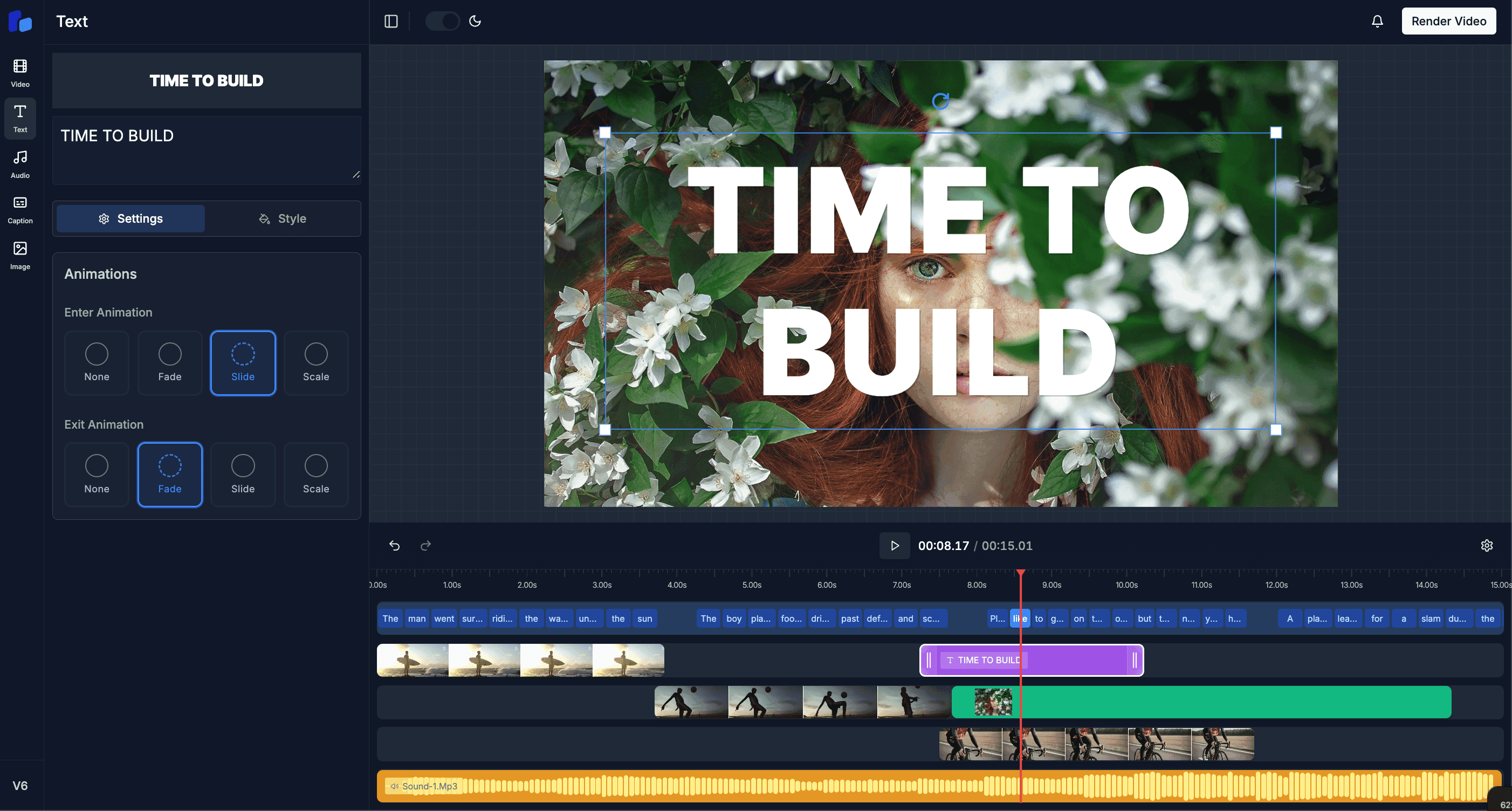Switch to the Style tab
This screenshot has width=1512, height=811.
(x=283, y=218)
